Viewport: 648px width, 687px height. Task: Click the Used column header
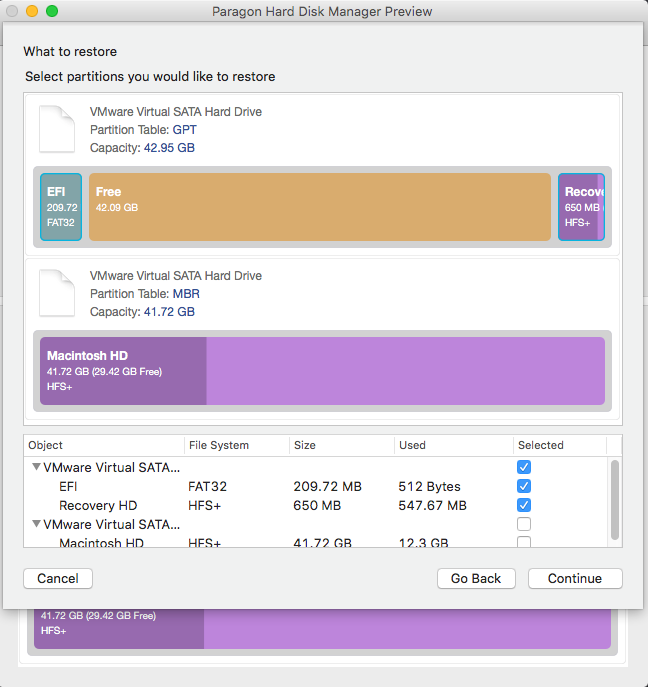pos(453,445)
